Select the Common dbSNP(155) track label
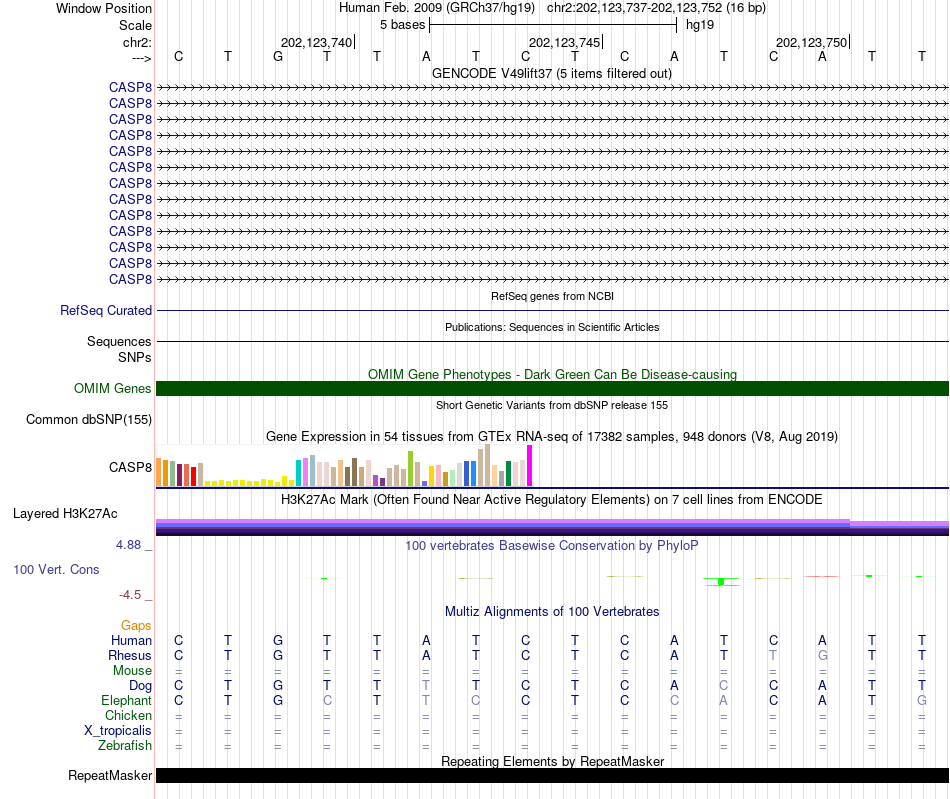The image size is (950, 799). (89, 419)
